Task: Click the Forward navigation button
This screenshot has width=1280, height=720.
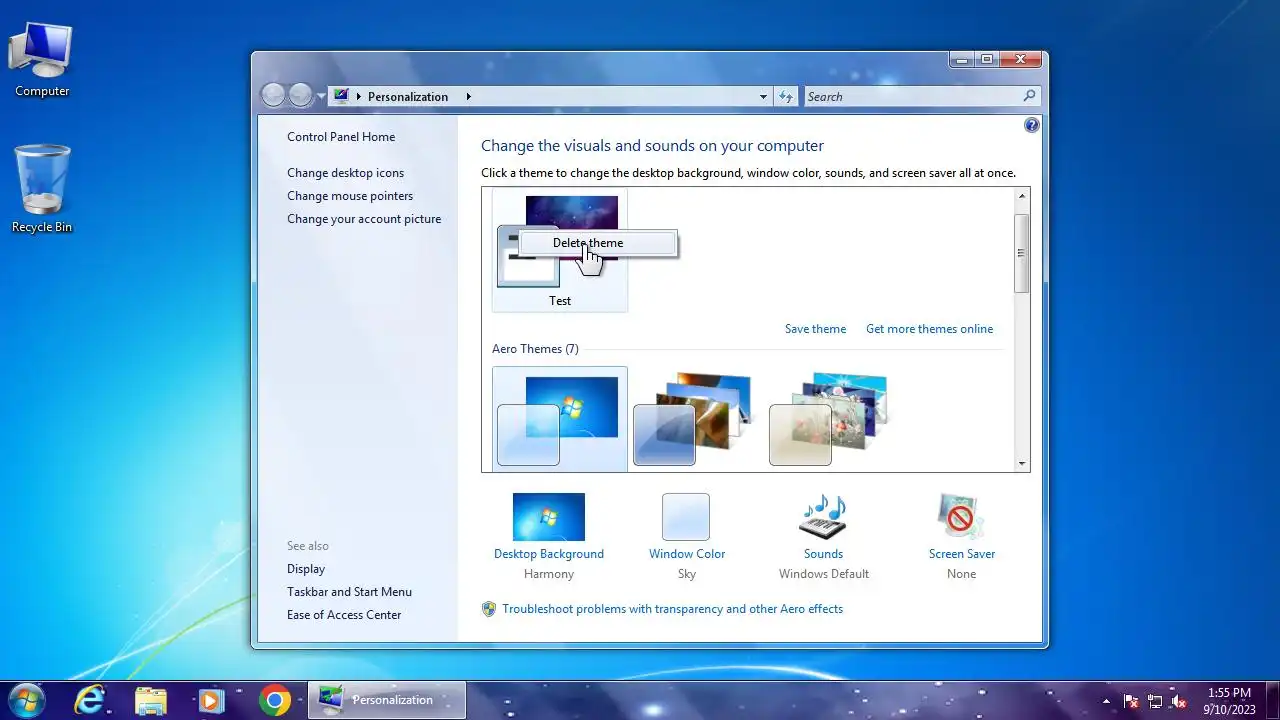Action: pos(301,95)
